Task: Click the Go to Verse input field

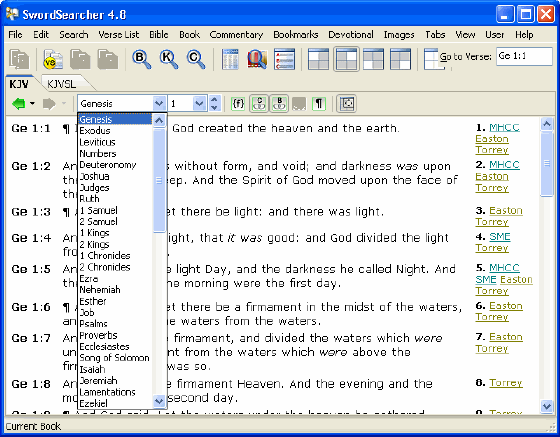Action: click(x=524, y=56)
